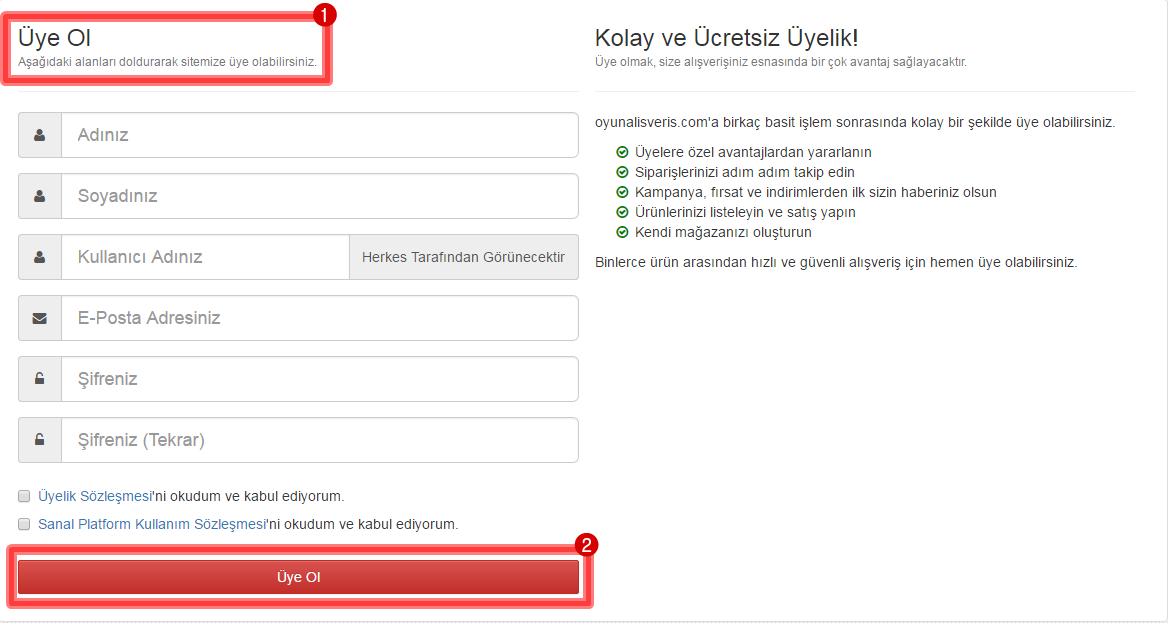This screenshot has width=1168, height=623.
Task: Focus the Soyadınız input field
Action: pos(320,196)
